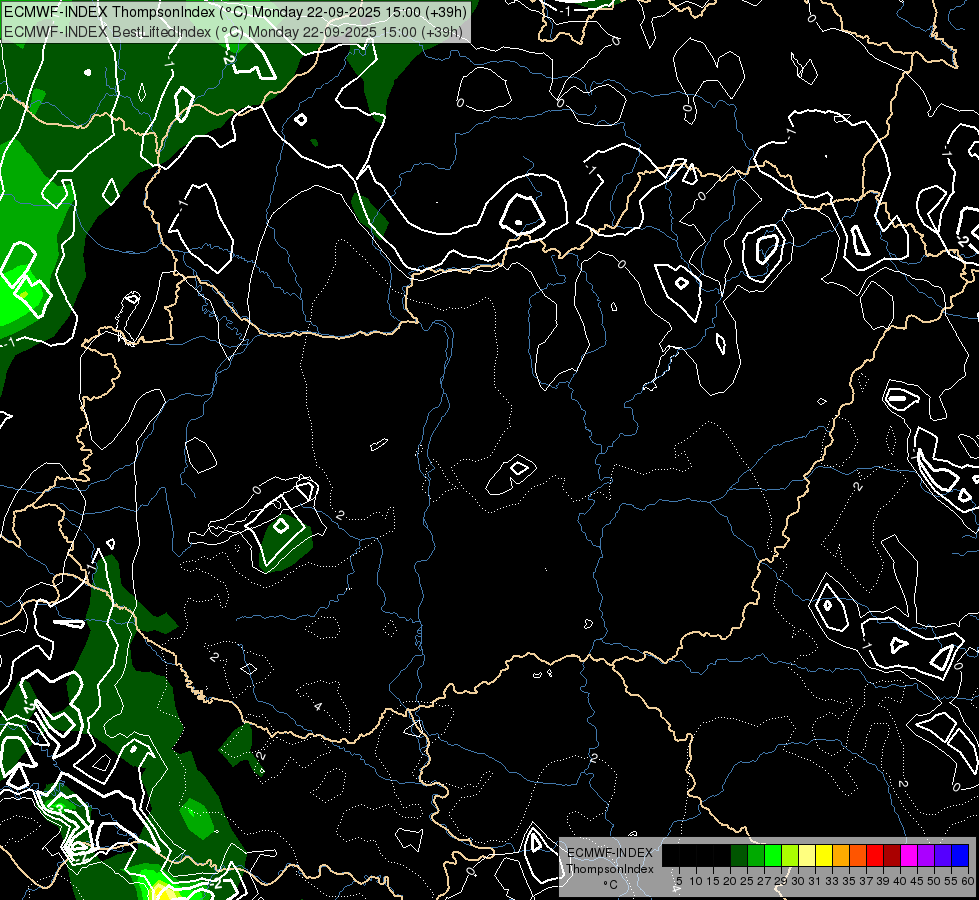Select the violet 50–55 legend swatch
The image size is (979, 900).
coord(943,856)
